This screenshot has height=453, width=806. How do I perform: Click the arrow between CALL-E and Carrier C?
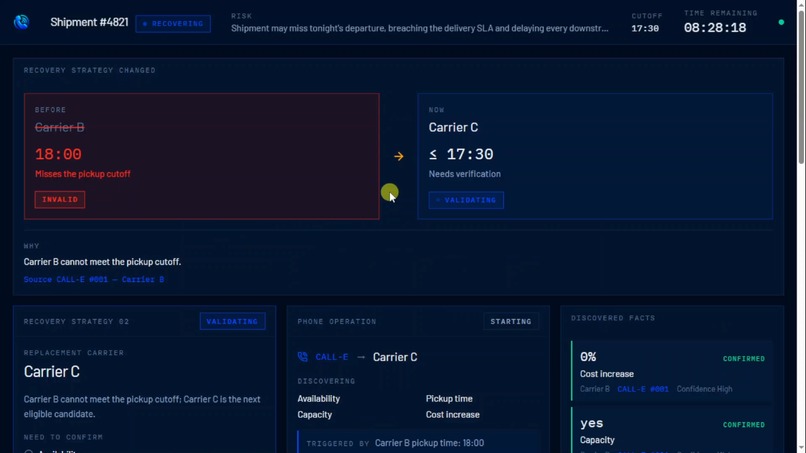point(361,357)
